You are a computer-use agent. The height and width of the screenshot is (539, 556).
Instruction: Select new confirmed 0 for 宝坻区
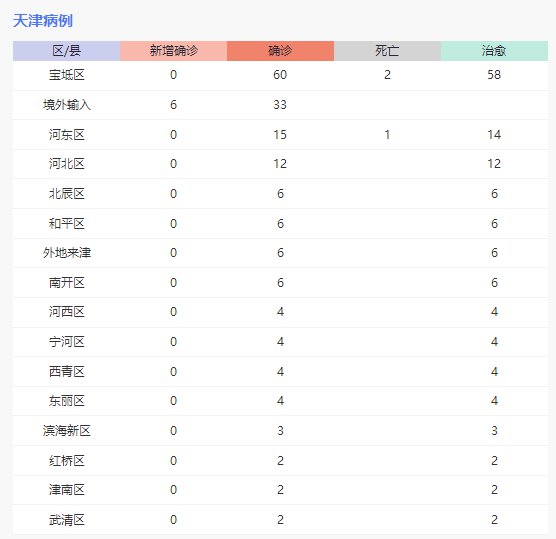point(173,75)
